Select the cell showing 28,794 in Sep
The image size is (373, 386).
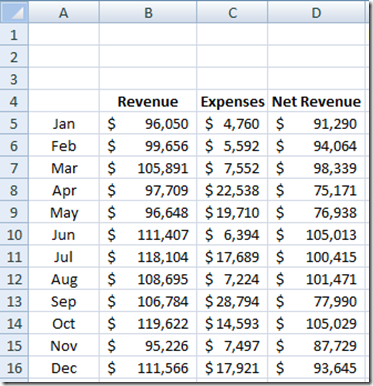click(x=232, y=301)
